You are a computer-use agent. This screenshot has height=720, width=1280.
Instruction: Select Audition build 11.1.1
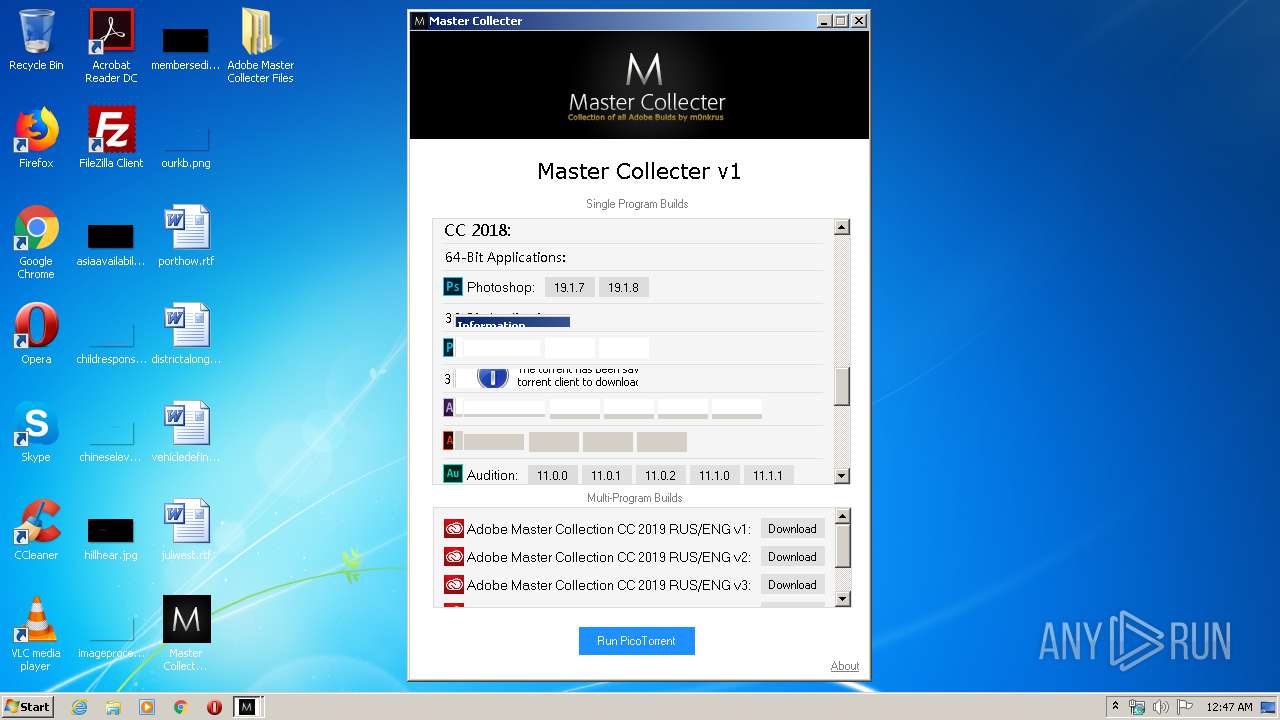(768, 475)
